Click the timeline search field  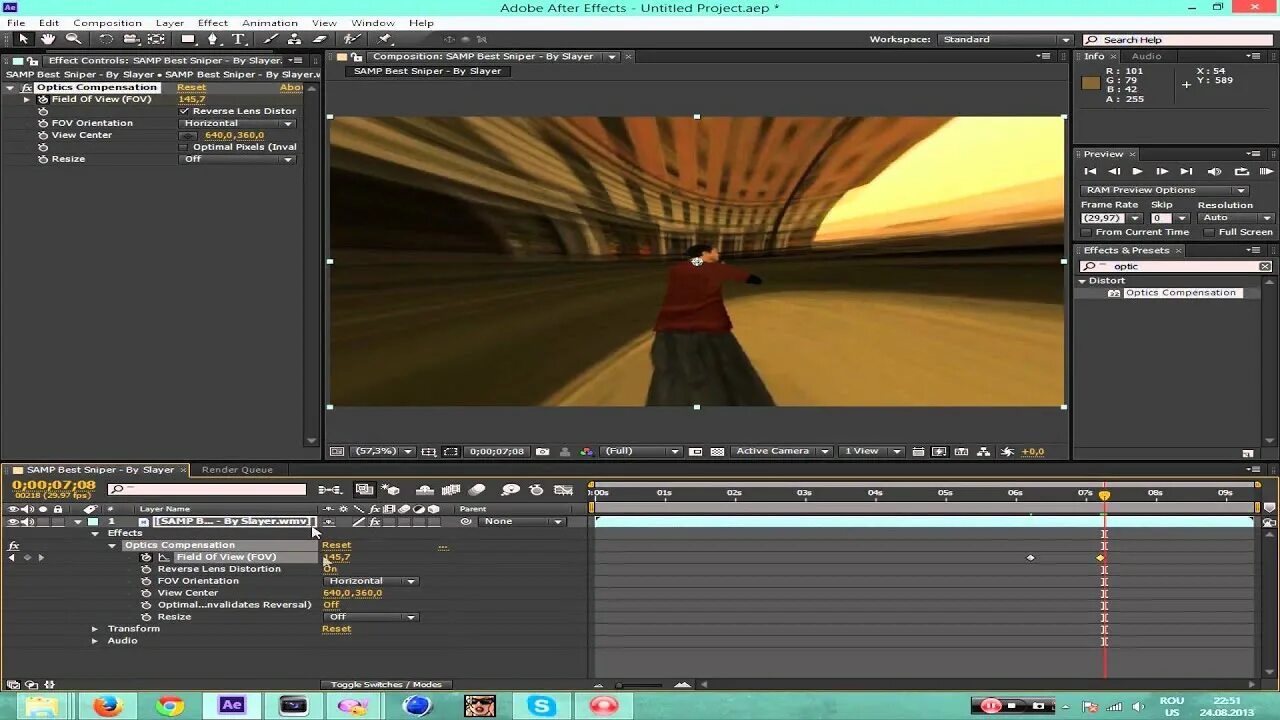click(207, 490)
